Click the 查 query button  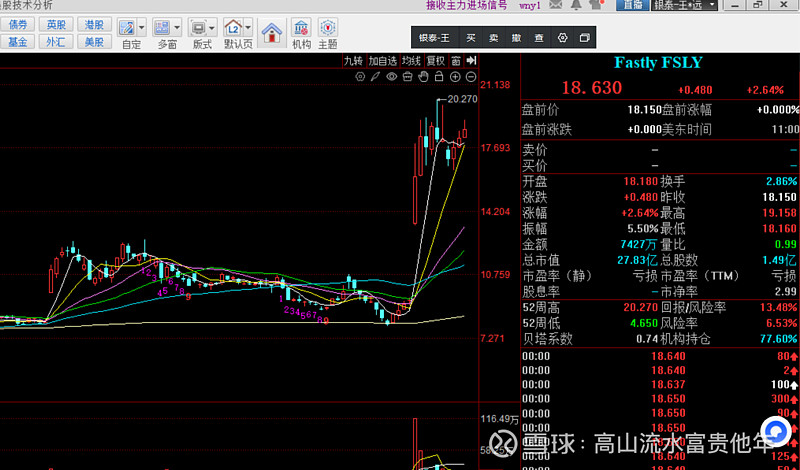pos(539,38)
